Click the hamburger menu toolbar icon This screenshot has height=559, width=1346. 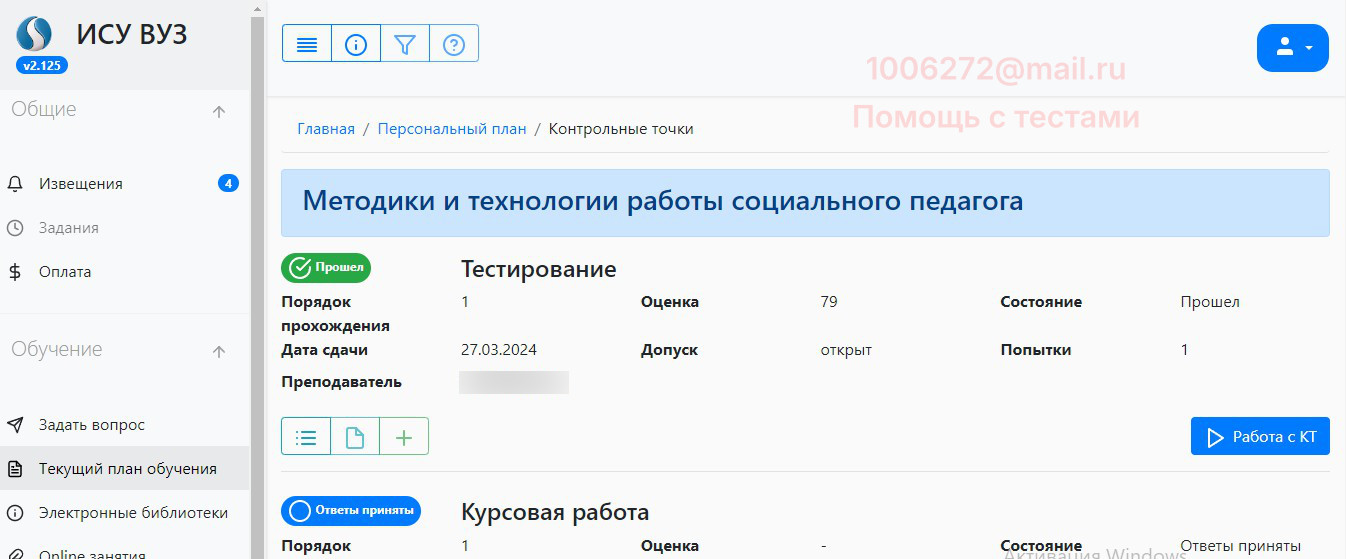pos(307,44)
